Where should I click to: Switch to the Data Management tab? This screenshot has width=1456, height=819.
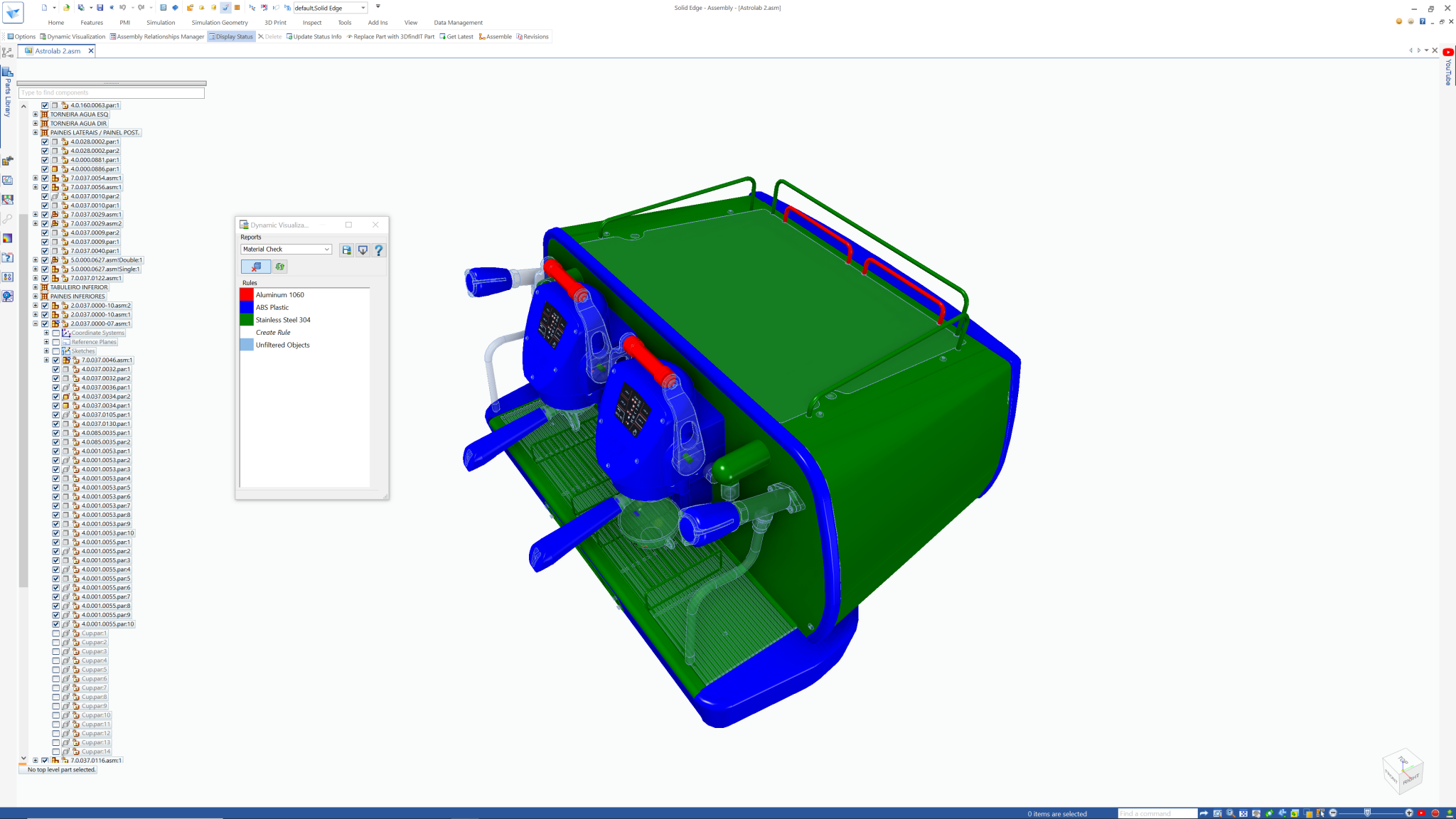click(458, 23)
